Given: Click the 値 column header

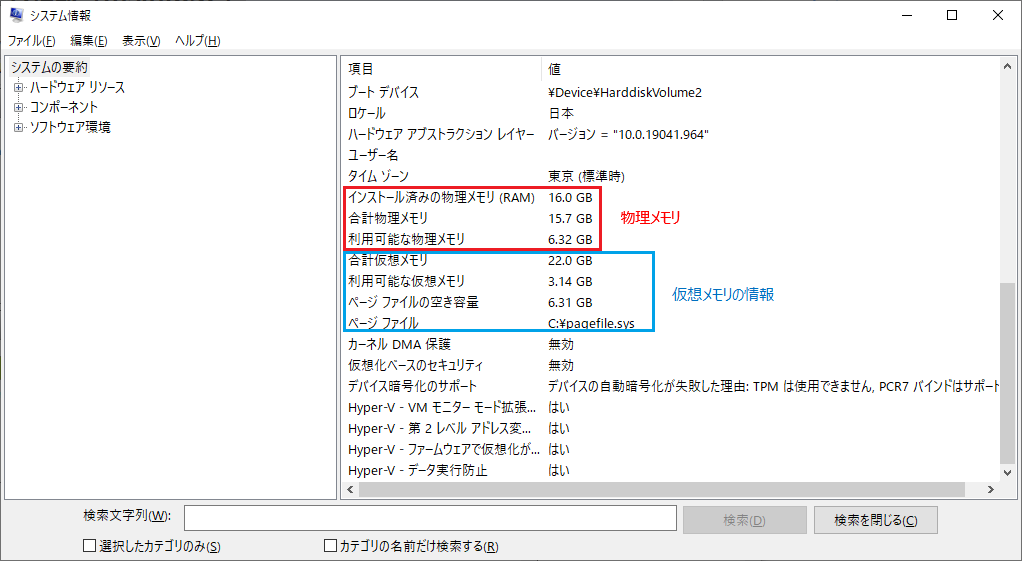Looking at the screenshot, I should click(770, 68).
